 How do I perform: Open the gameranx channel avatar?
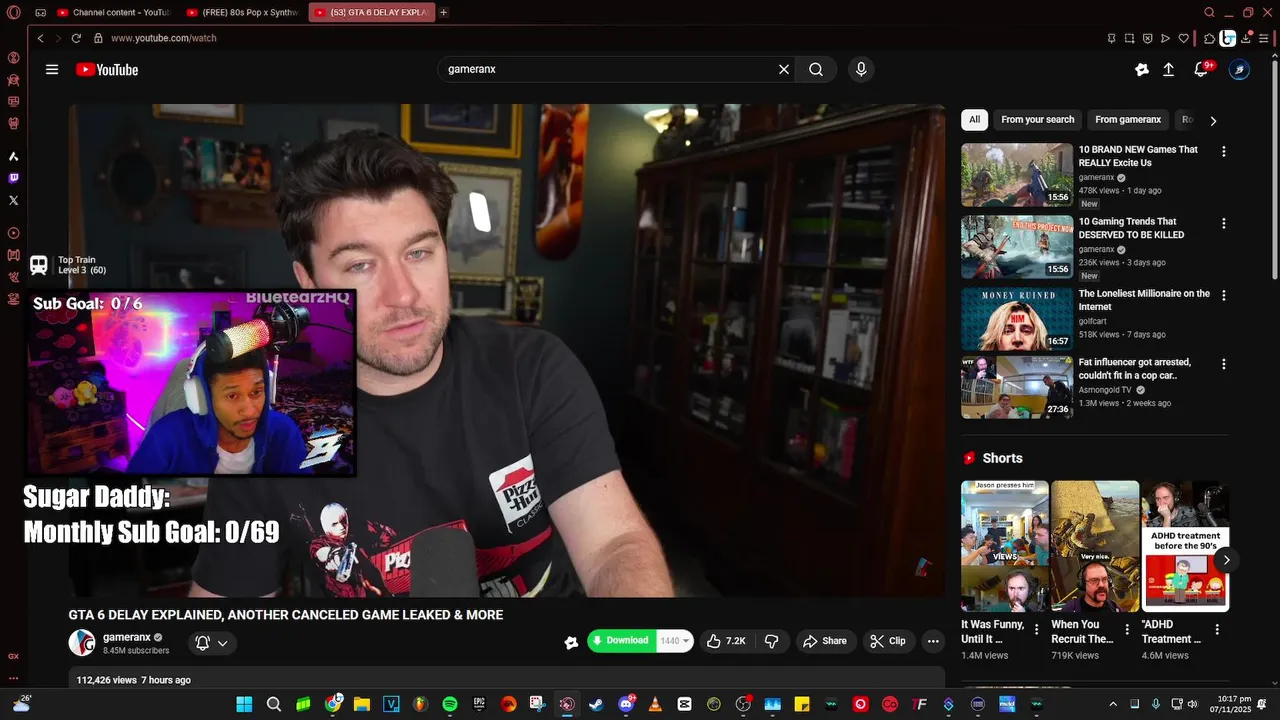82,642
